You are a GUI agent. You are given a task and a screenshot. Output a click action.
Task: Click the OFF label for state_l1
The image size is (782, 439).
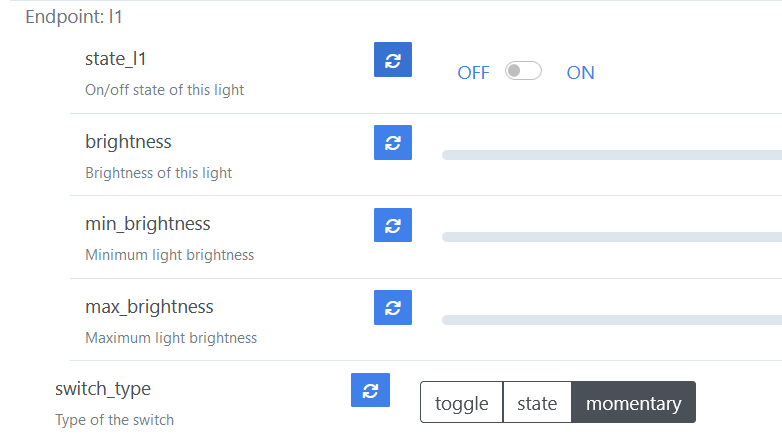(x=473, y=73)
